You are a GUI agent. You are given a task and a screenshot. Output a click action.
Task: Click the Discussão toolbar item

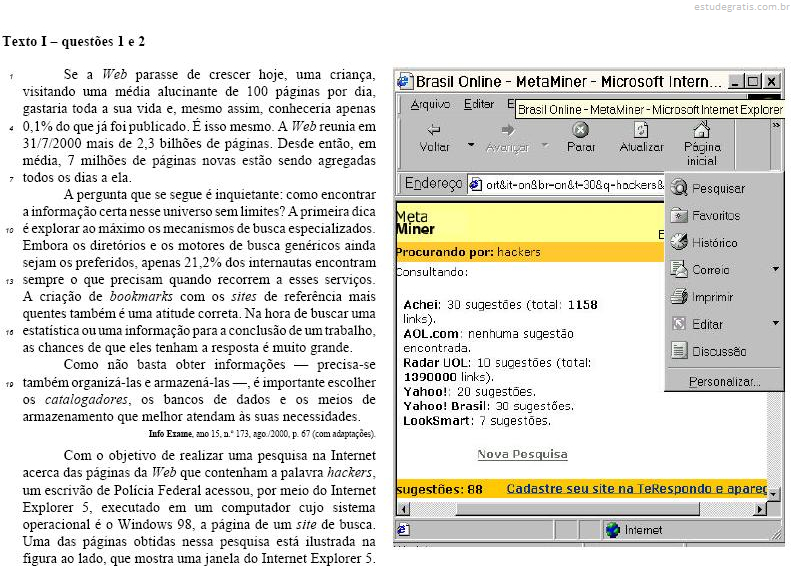point(718,351)
